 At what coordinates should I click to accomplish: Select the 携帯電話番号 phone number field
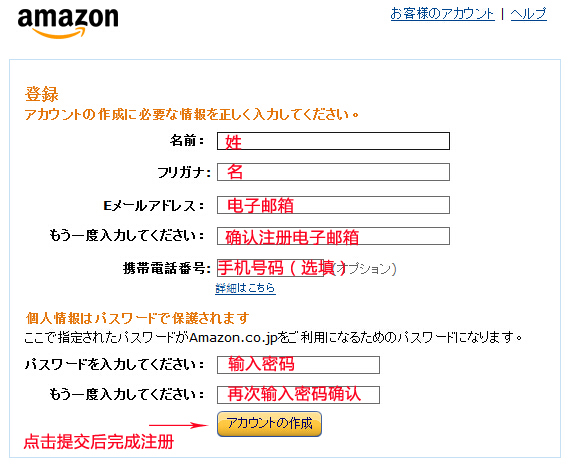(x=270, y=268)
